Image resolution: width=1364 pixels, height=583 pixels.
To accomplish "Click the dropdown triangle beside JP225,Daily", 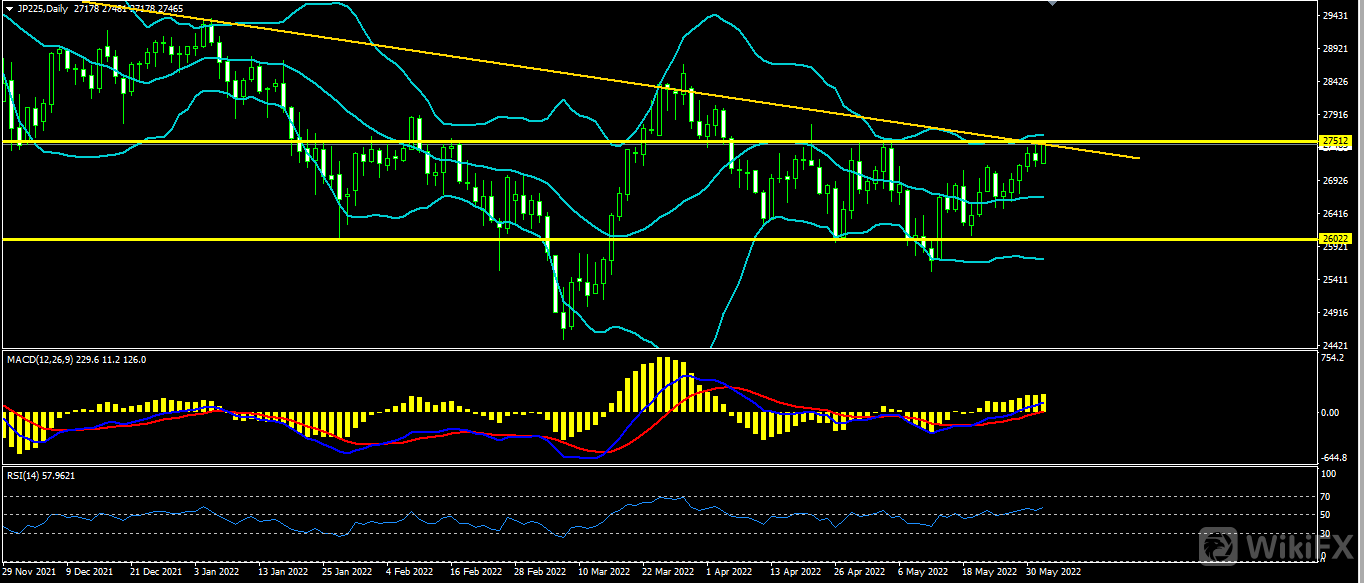I will pyautogui.click(x=8, y=8).
